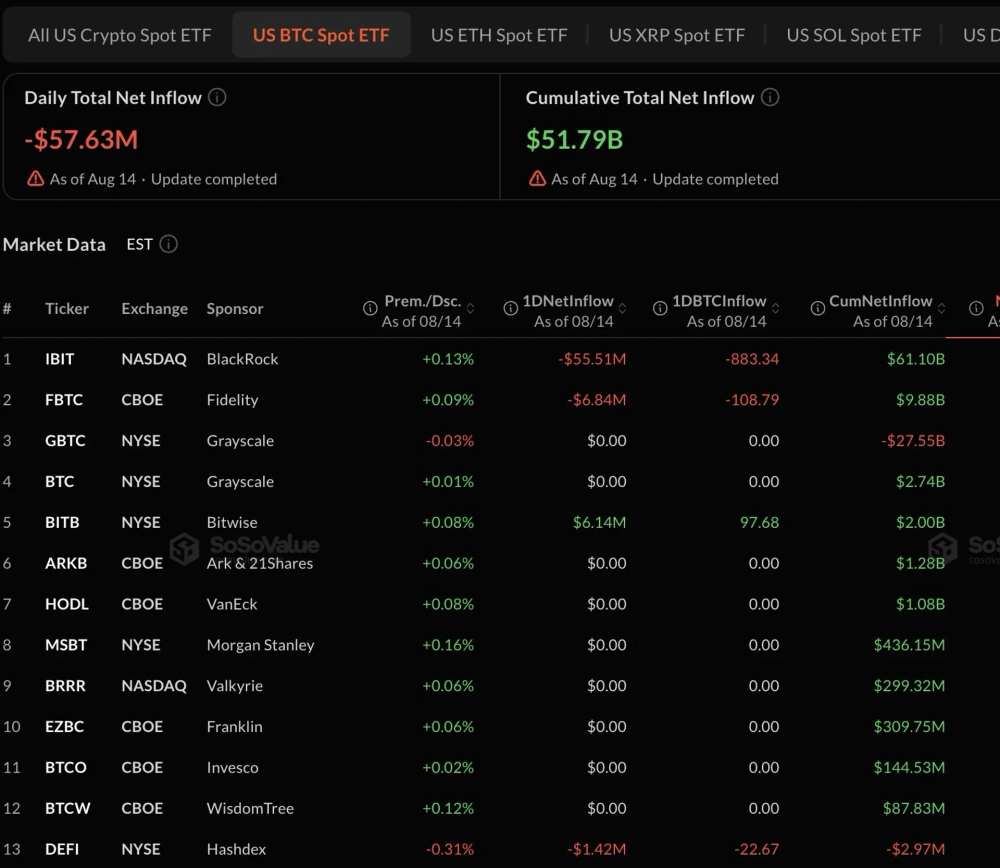This screenshot has width=1000, height=868.
Task: Open the US ETH Spot ETF tab
Action: [x=499, y=35]
